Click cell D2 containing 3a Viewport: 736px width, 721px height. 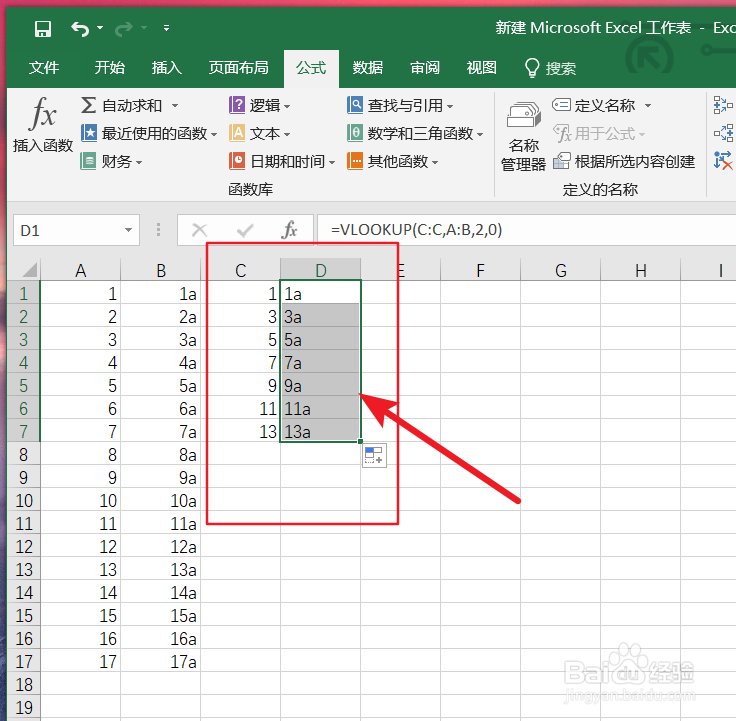point(321,316)
